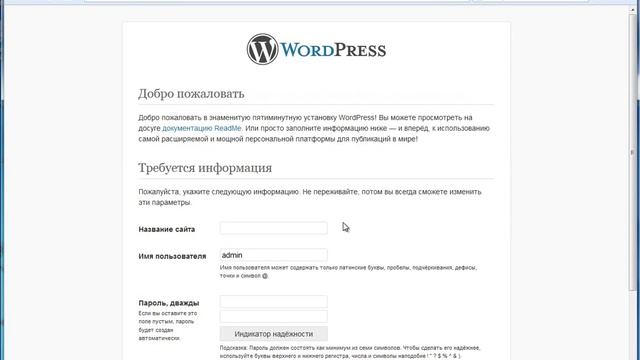Click the hint text starting with Подсказка
The image size is (640, 360).
pos(350,352)
